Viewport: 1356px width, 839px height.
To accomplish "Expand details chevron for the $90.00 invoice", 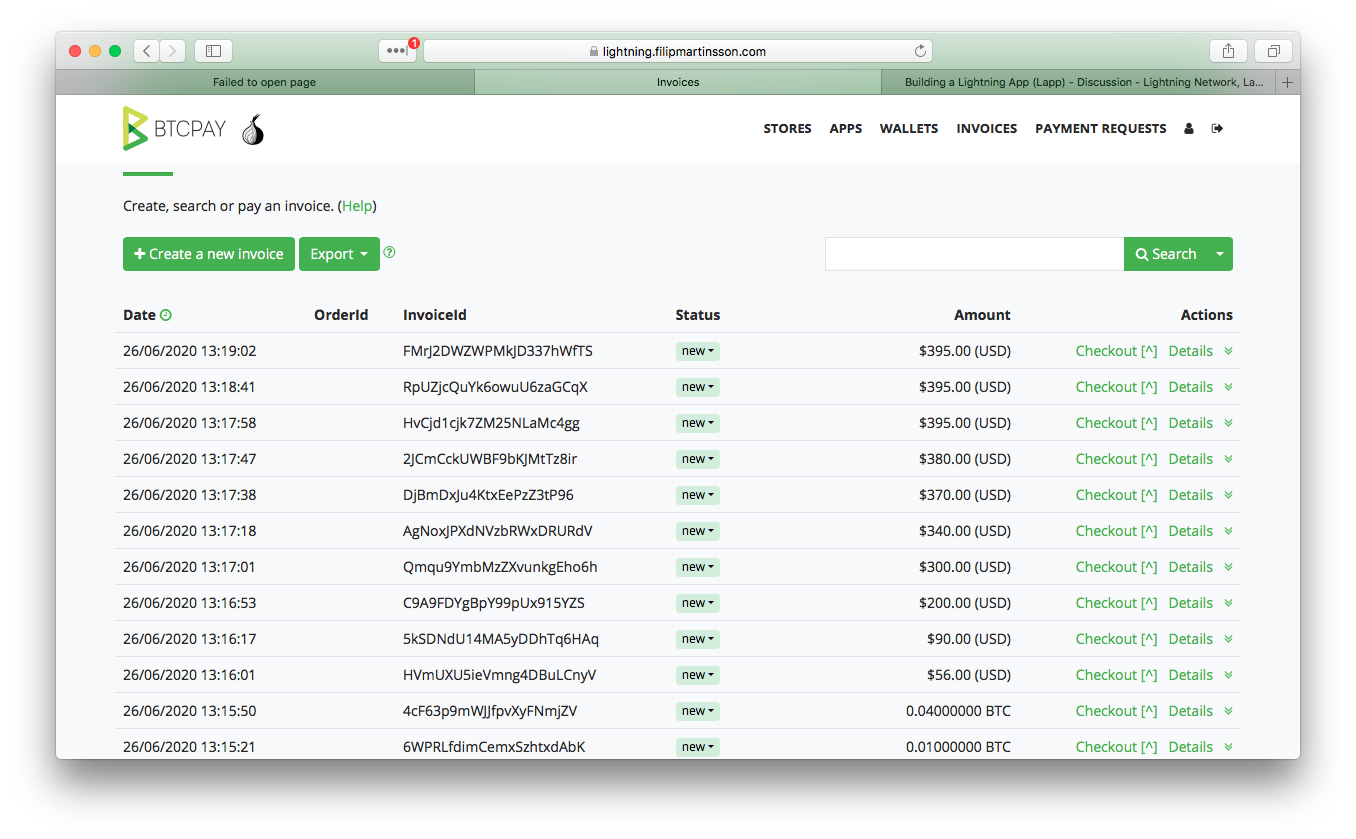I will pos(1228,639).
